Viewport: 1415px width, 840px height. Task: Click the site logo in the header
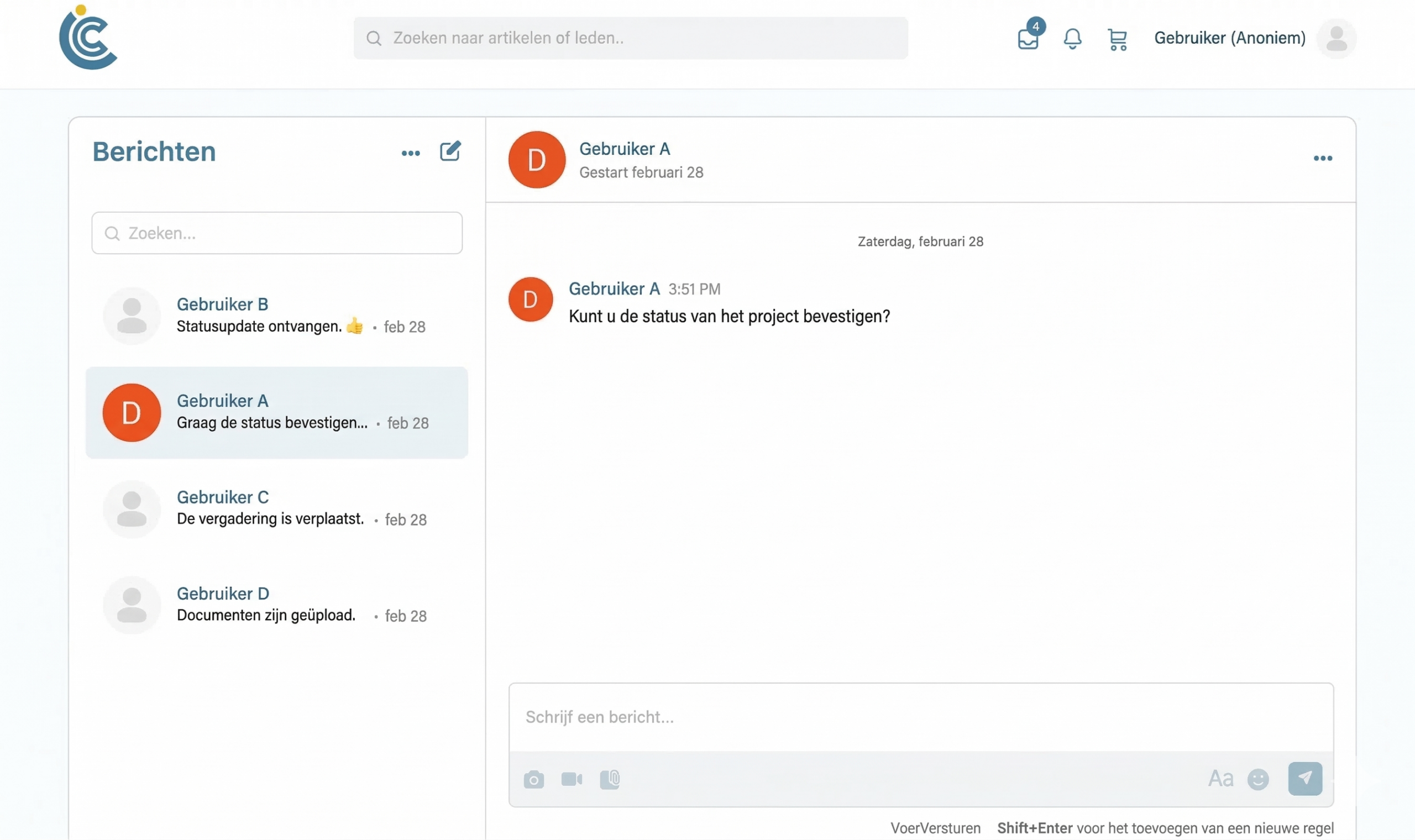pyautogui.click(x=88, y=38)
